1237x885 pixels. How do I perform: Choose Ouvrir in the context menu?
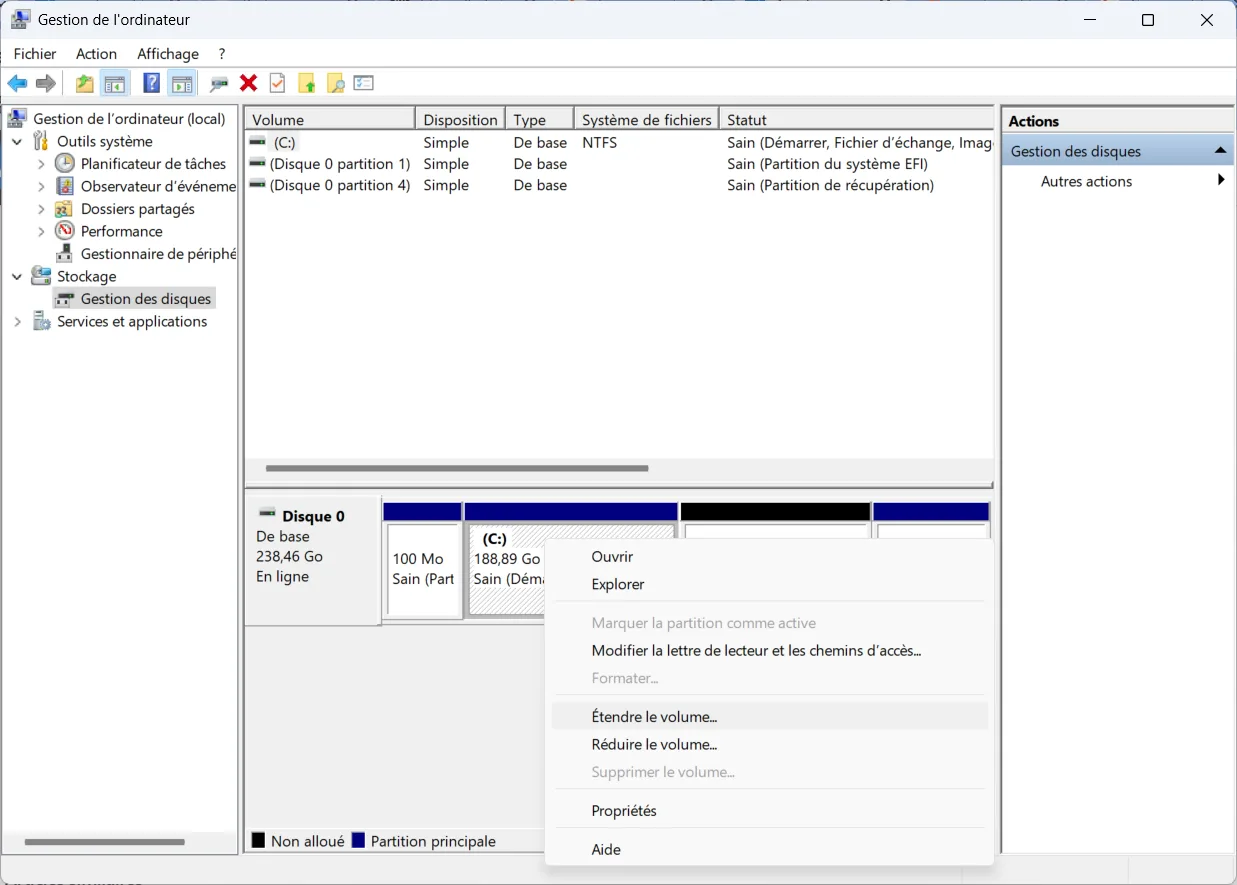pyautogui.click(x=769, y=557)
